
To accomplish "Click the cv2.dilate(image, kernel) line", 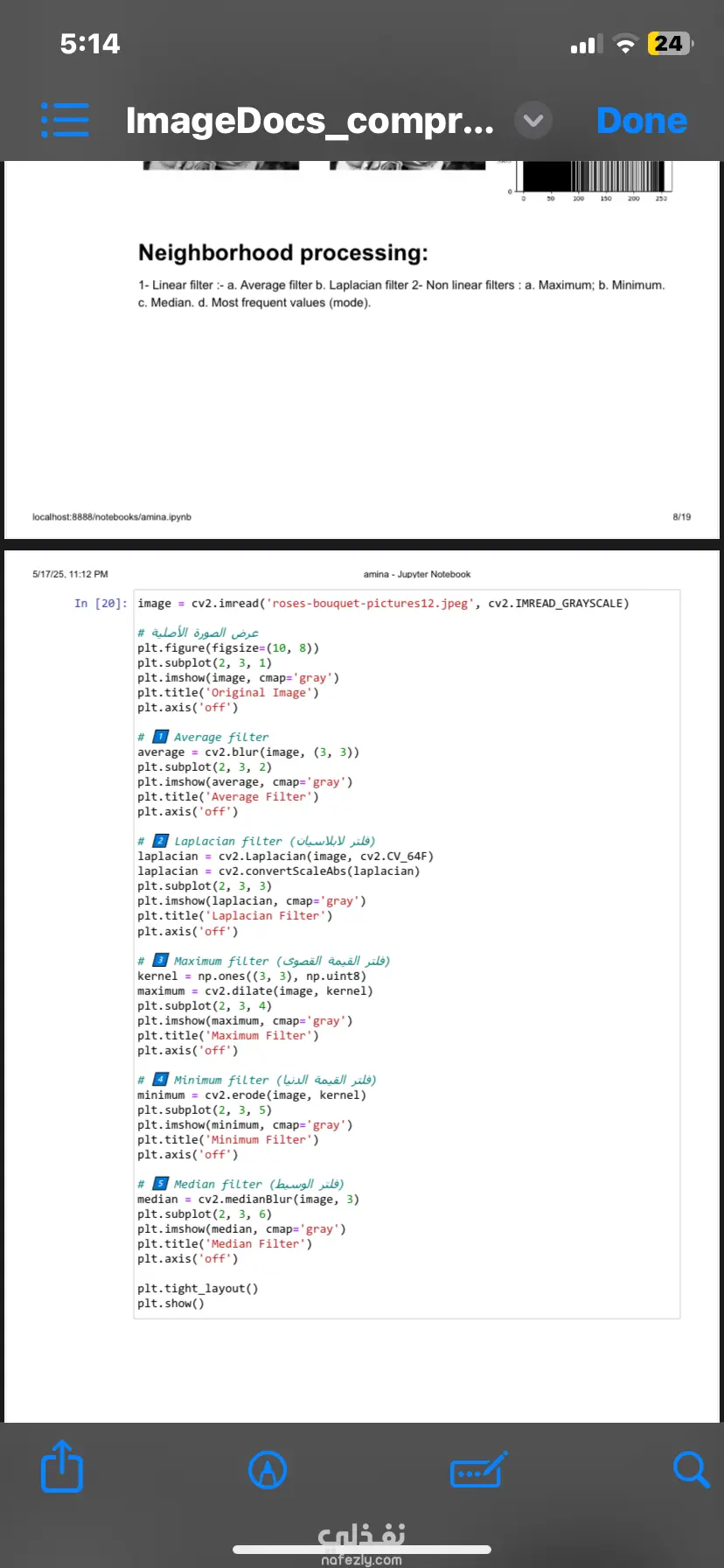I will click(255, 991).
